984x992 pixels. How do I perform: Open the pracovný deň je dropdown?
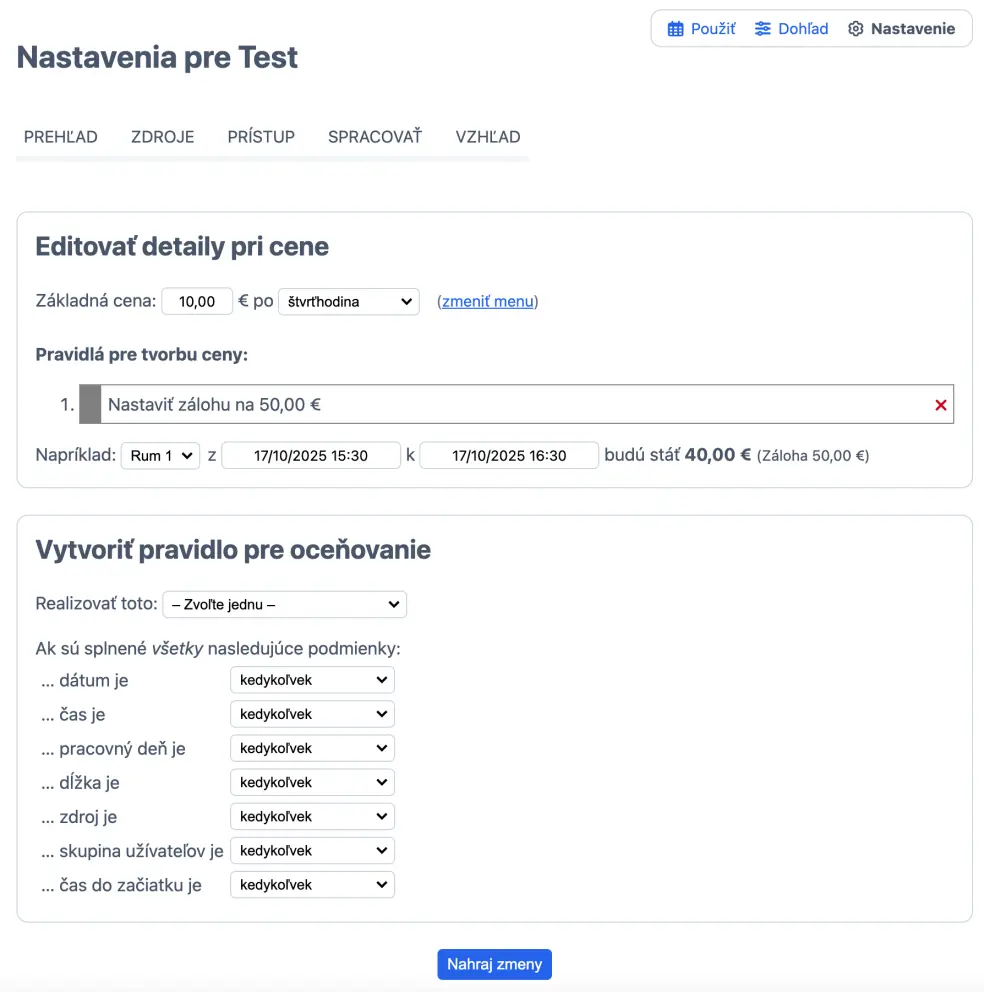(312, 748)
